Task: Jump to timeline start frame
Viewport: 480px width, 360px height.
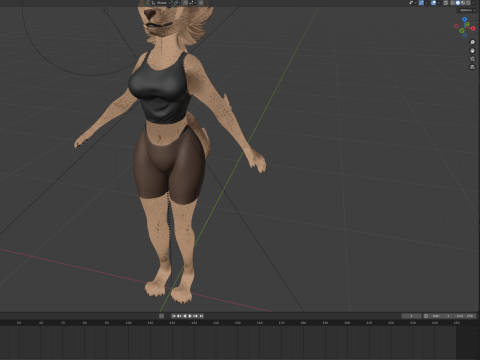Action: 174,316
